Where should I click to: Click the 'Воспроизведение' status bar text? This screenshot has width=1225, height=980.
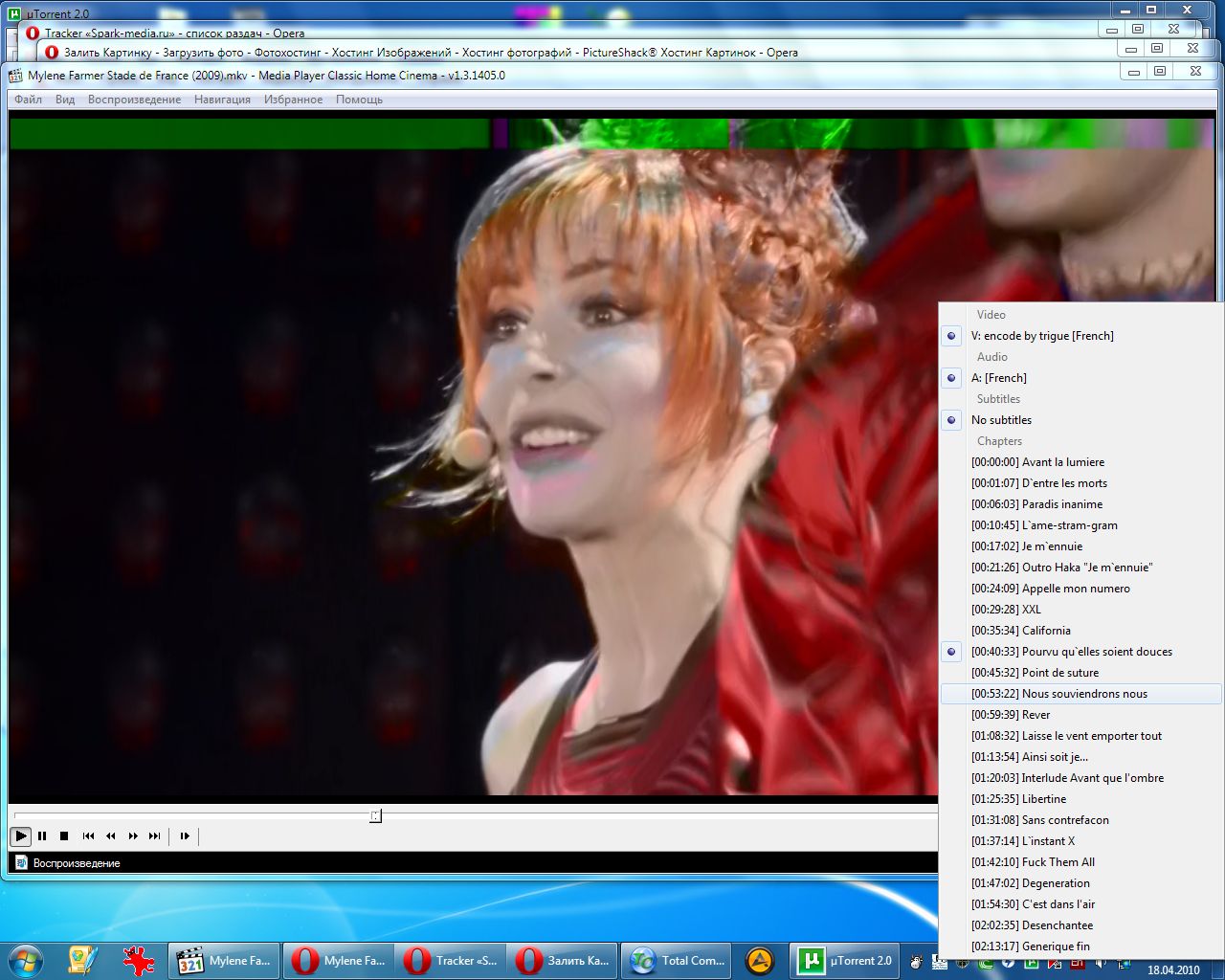click(77, 862)
